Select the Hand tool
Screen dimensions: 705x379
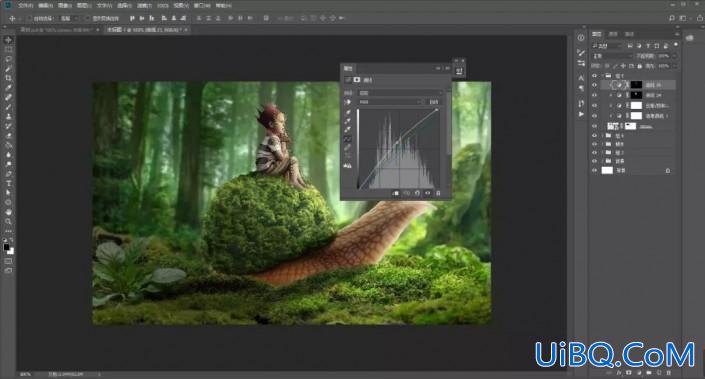(8, 212)
